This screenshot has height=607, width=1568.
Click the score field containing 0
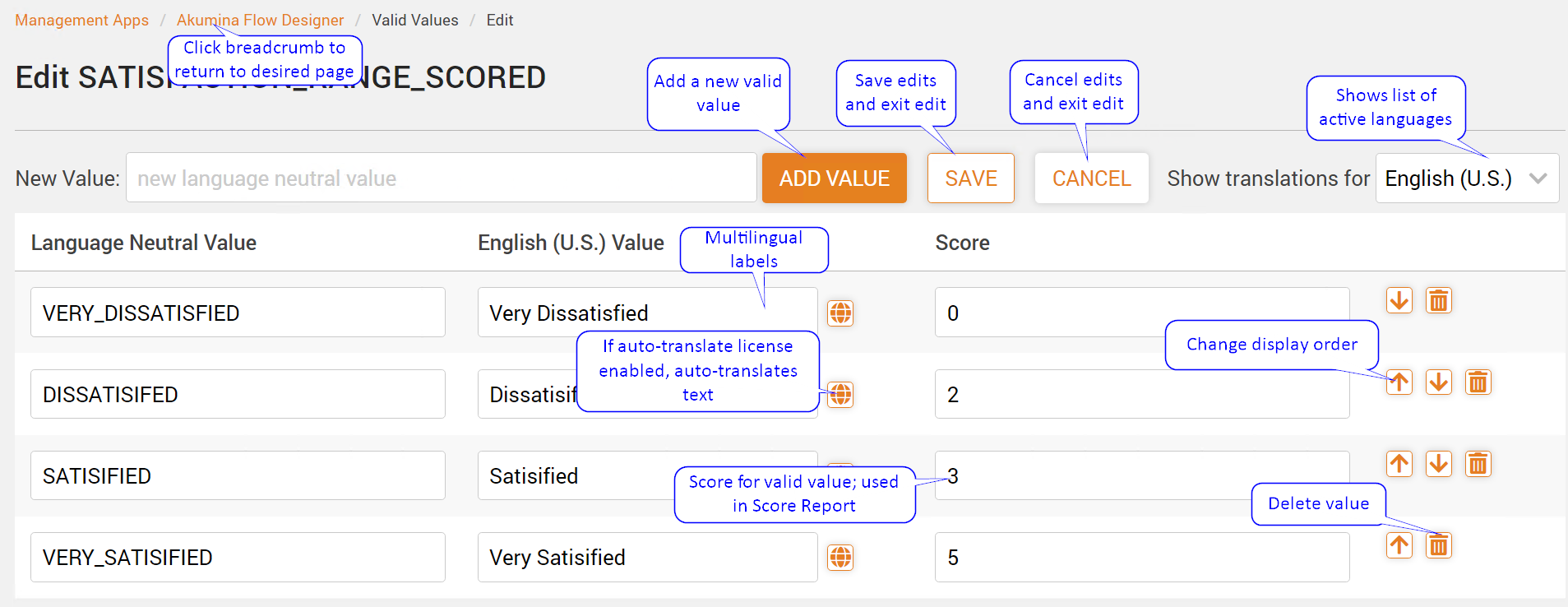click(x=1142, y=312)
